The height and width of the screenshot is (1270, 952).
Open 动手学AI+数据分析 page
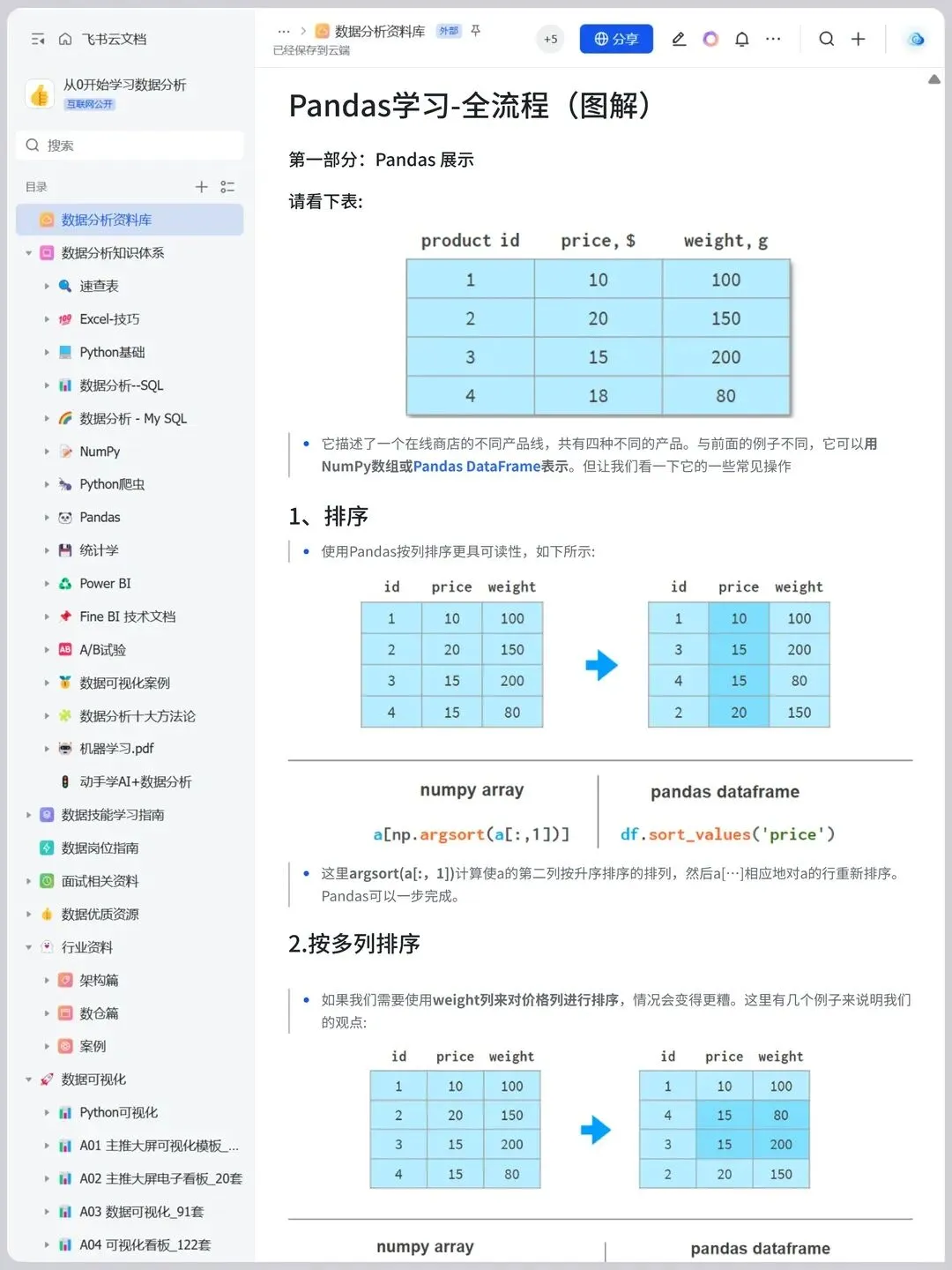[135, 782]
